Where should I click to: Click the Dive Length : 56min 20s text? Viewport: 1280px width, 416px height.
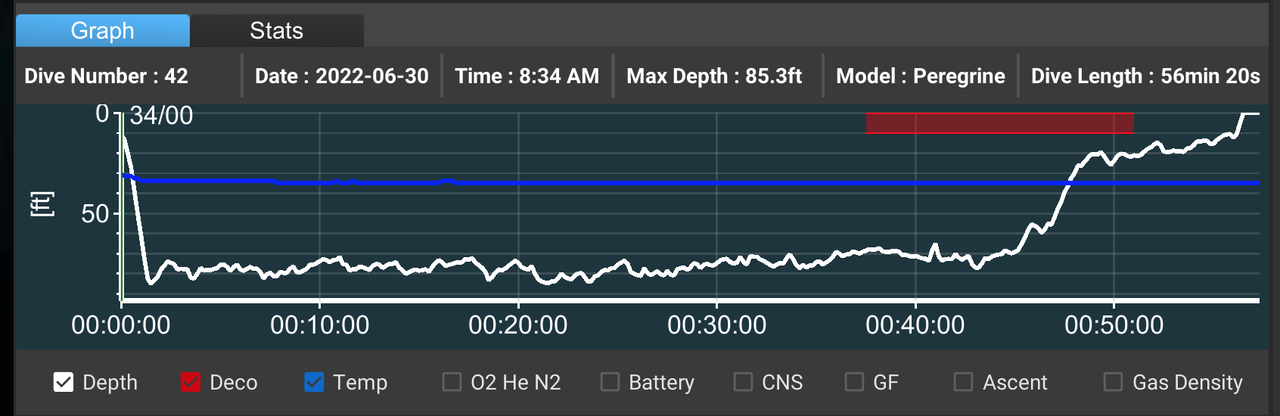(1148, 76)
